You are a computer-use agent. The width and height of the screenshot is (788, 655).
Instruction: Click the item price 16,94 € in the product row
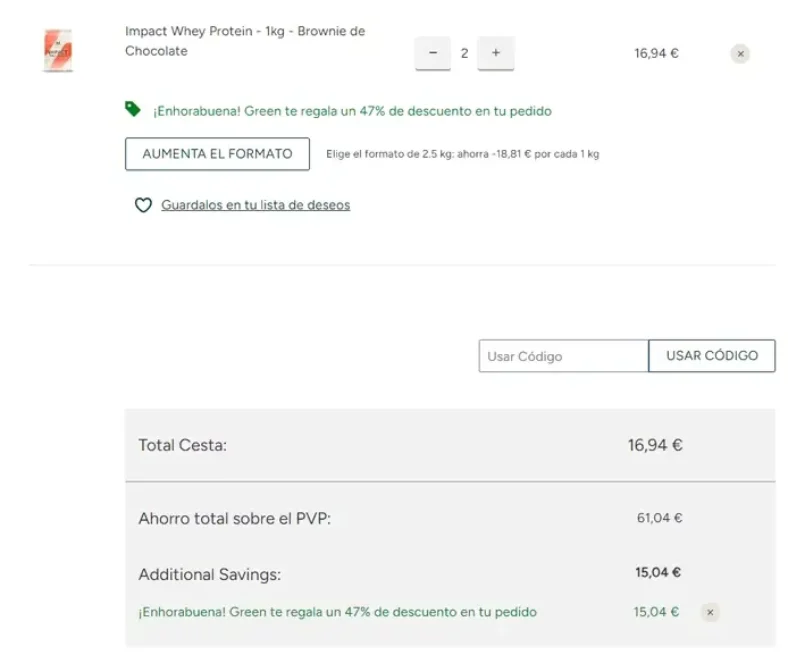tap(656, 54)
